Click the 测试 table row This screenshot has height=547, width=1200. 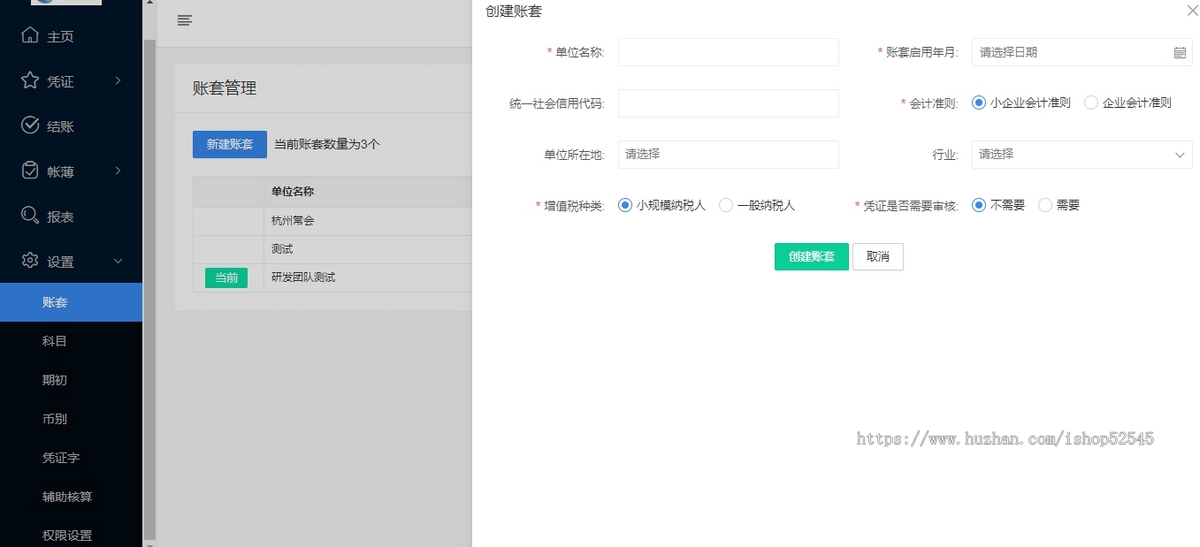point(332,249)
